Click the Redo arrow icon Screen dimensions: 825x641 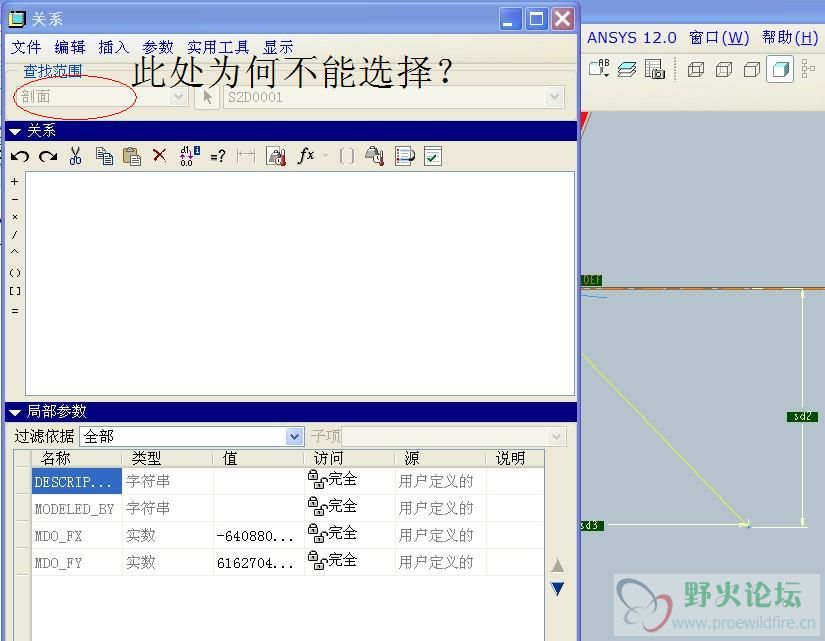tap(48, 156)
